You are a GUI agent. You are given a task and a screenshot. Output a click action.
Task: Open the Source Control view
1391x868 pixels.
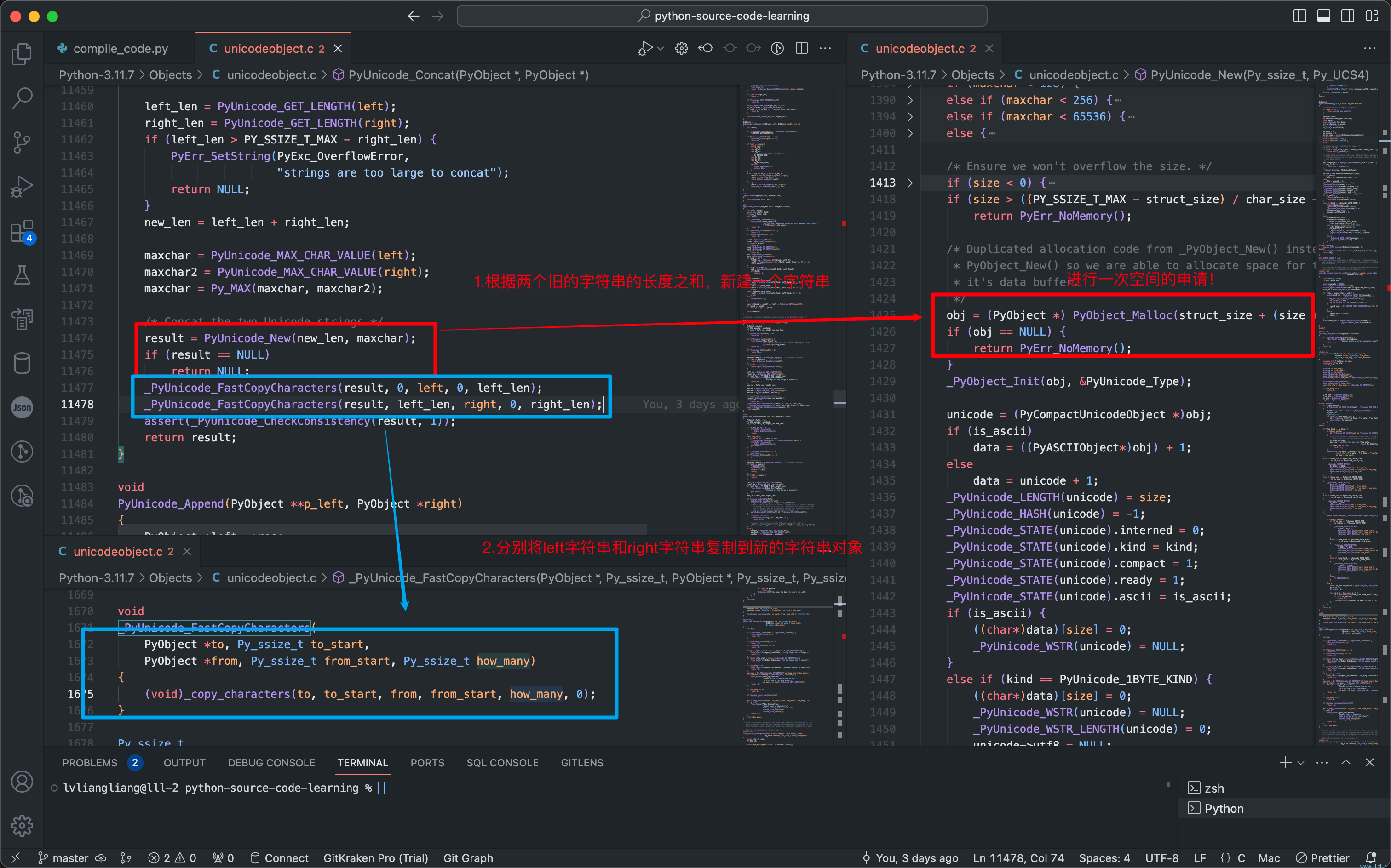[22, 143]
